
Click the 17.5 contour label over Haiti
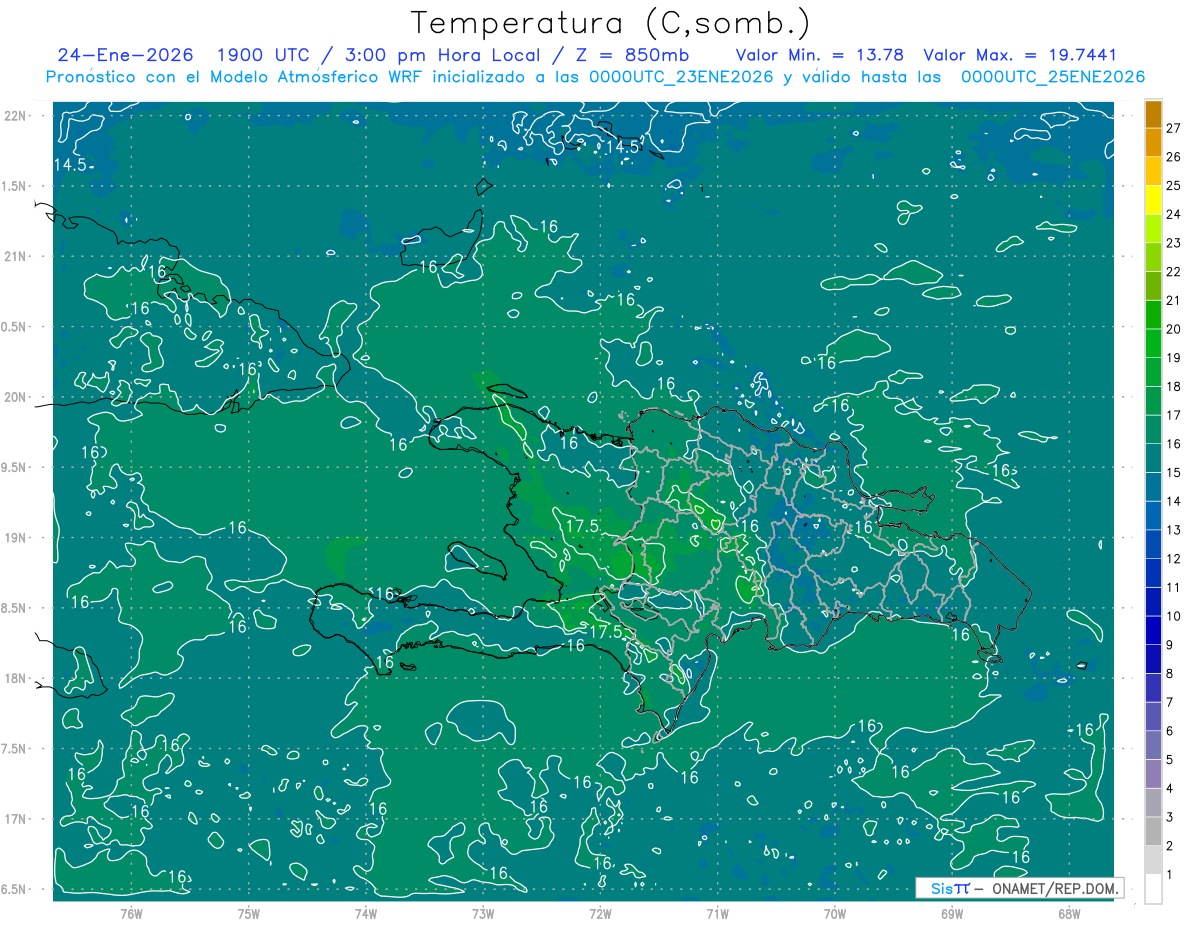(x=581, y=525)
